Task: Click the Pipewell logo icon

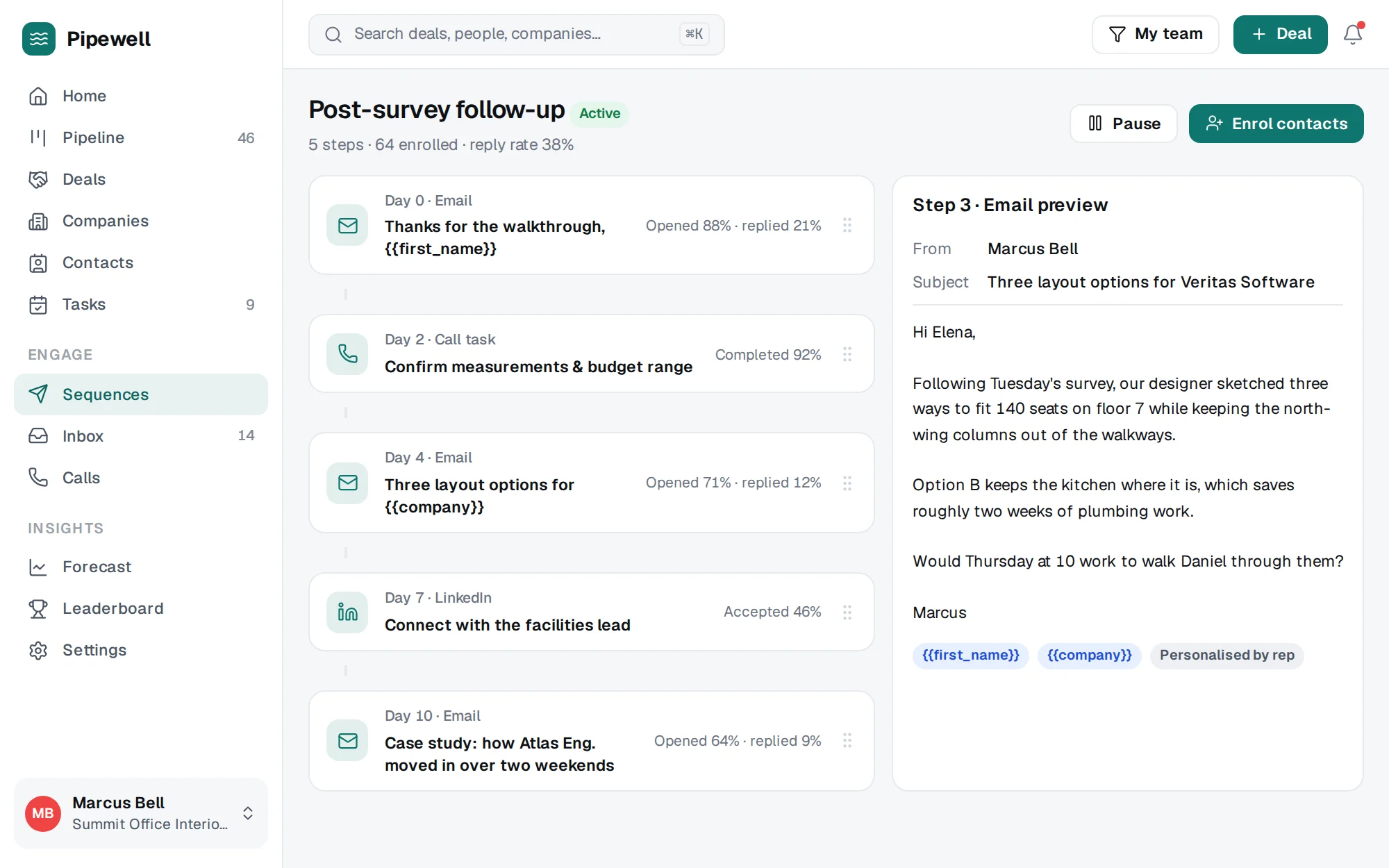Action: coord(39,39)
